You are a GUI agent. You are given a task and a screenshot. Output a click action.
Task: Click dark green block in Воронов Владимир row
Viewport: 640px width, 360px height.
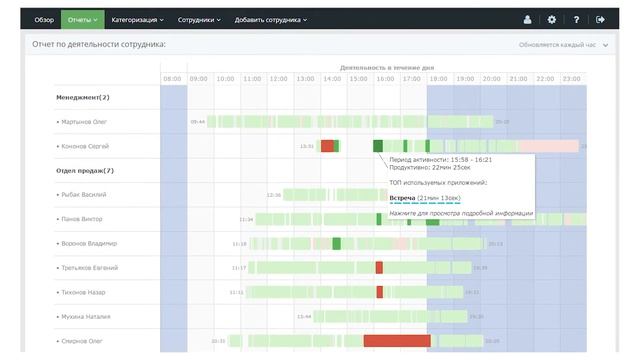(336, 244)
